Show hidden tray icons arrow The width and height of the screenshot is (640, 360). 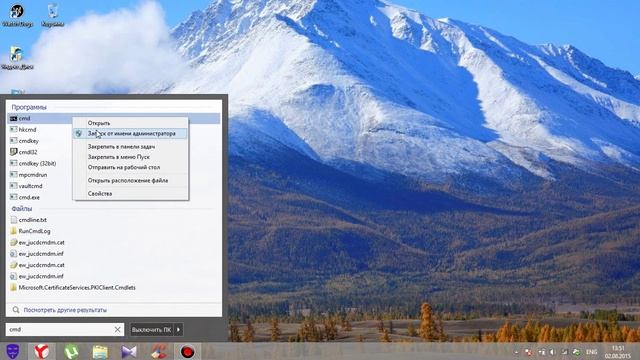(x=516, y=352)
